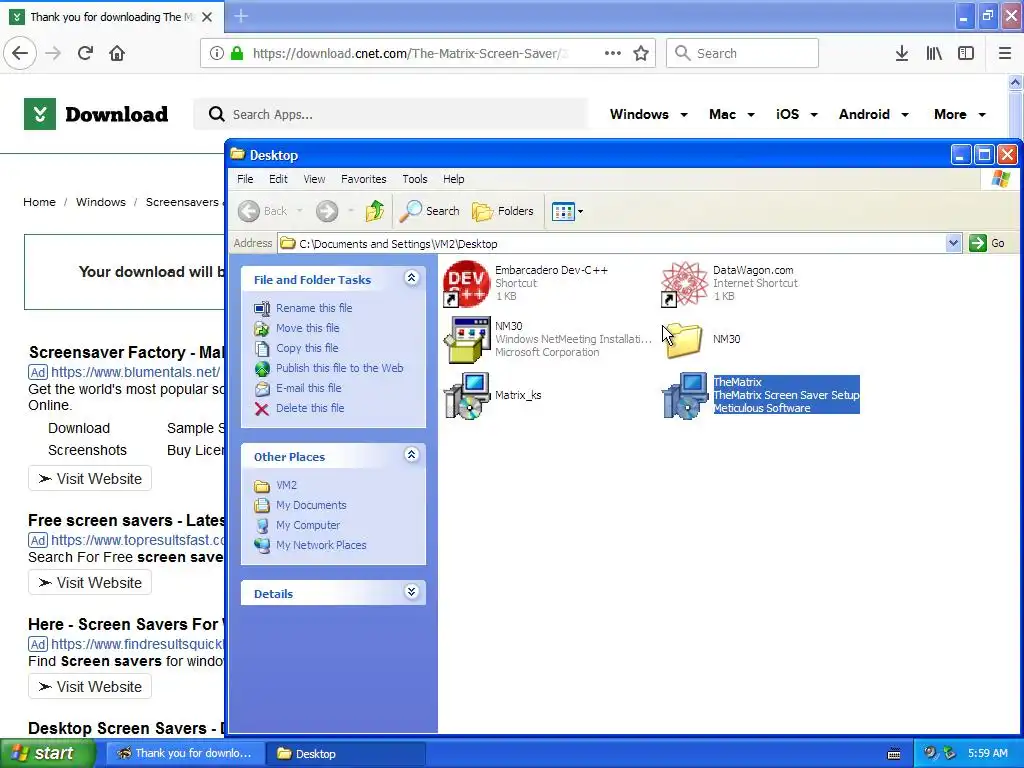Click site information icon in URL bar
This screenshot has width=1024, height=768.
(216, 54)
